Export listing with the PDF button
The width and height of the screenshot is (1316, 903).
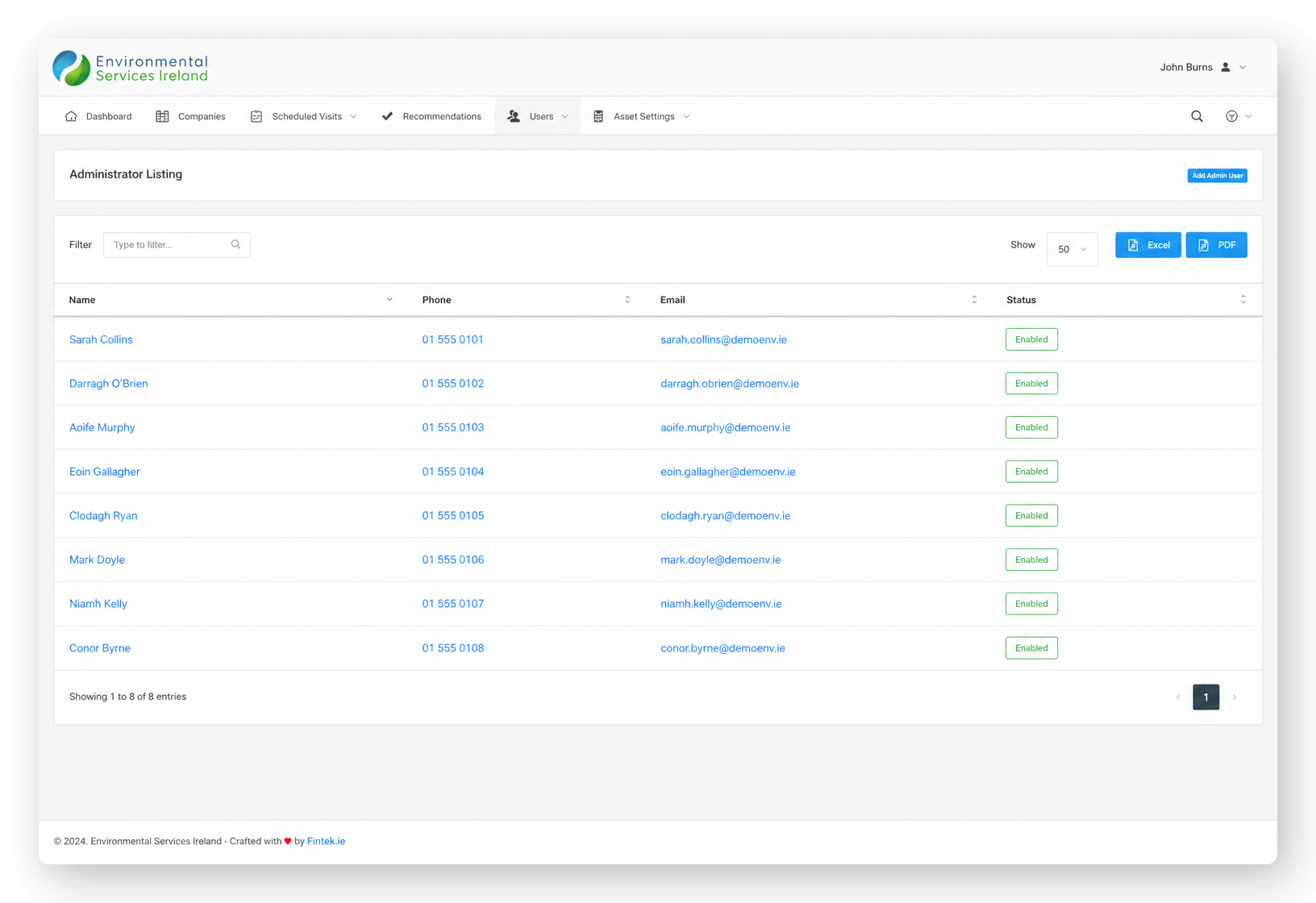pyautogui.click(x=1216, y=245)
